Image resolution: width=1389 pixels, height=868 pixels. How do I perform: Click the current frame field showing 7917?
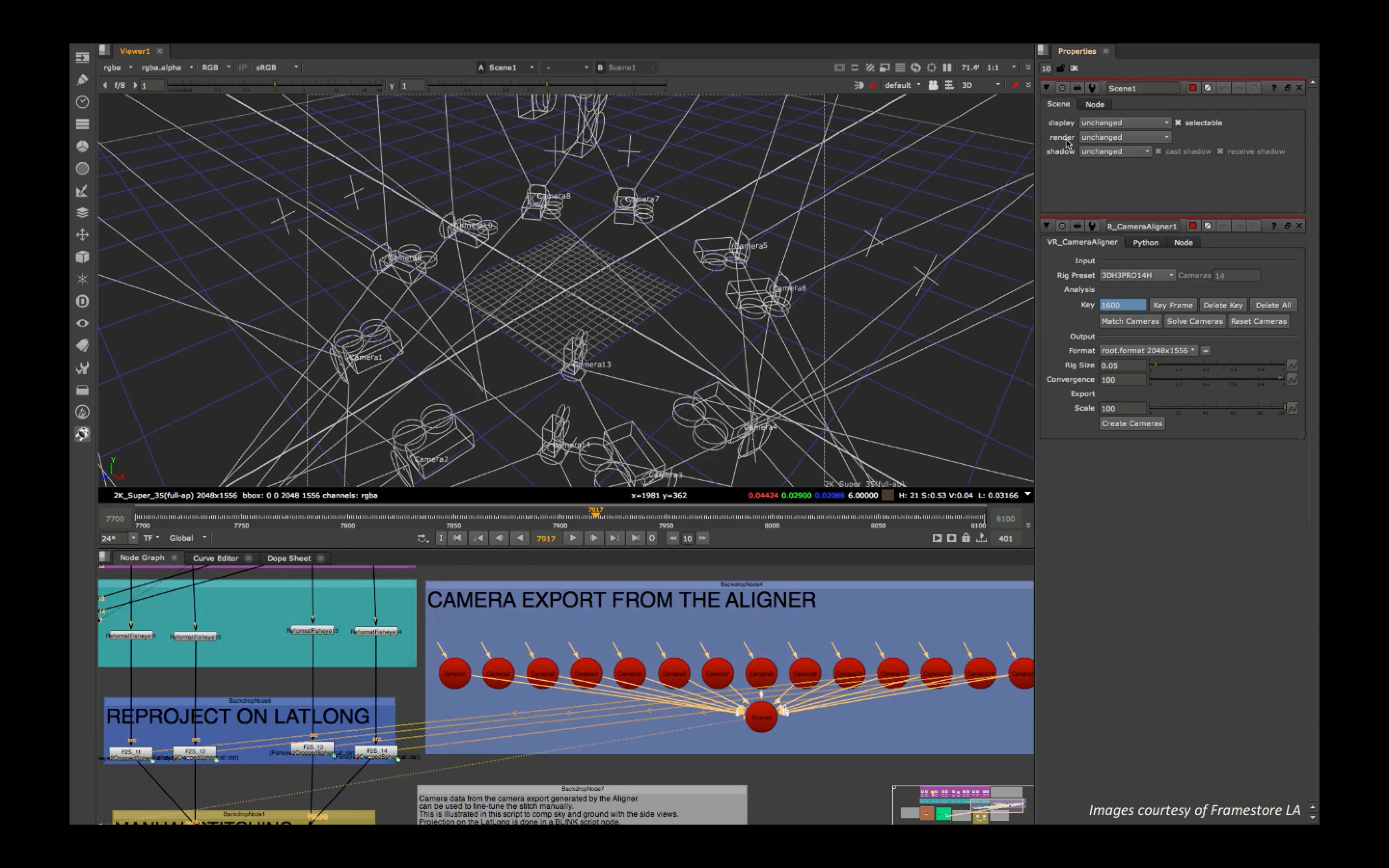(x=546, y=538)
